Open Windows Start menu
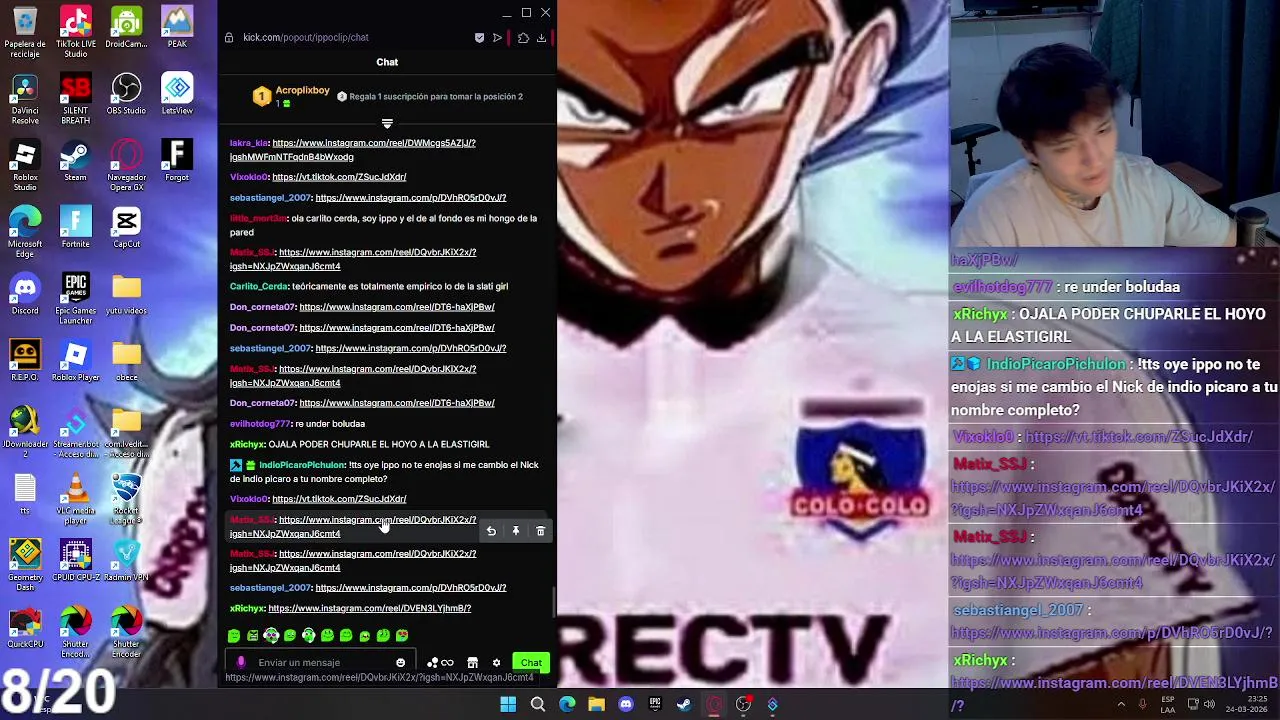1280x720 pixels. click(x=508, y=704)
